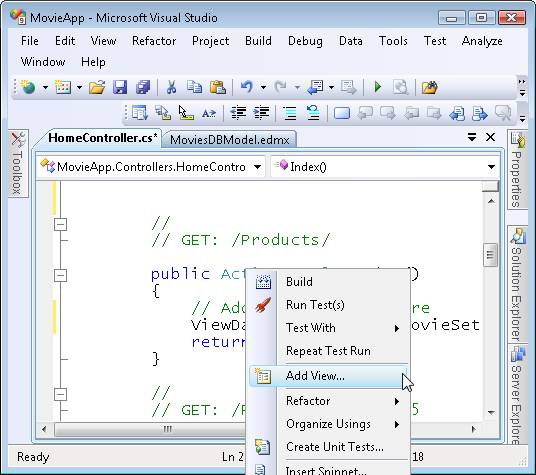Click the Navigate Forward icon
Image resolution: width=536 pixels, height=475 pixels.
click(x=348, y=88)
